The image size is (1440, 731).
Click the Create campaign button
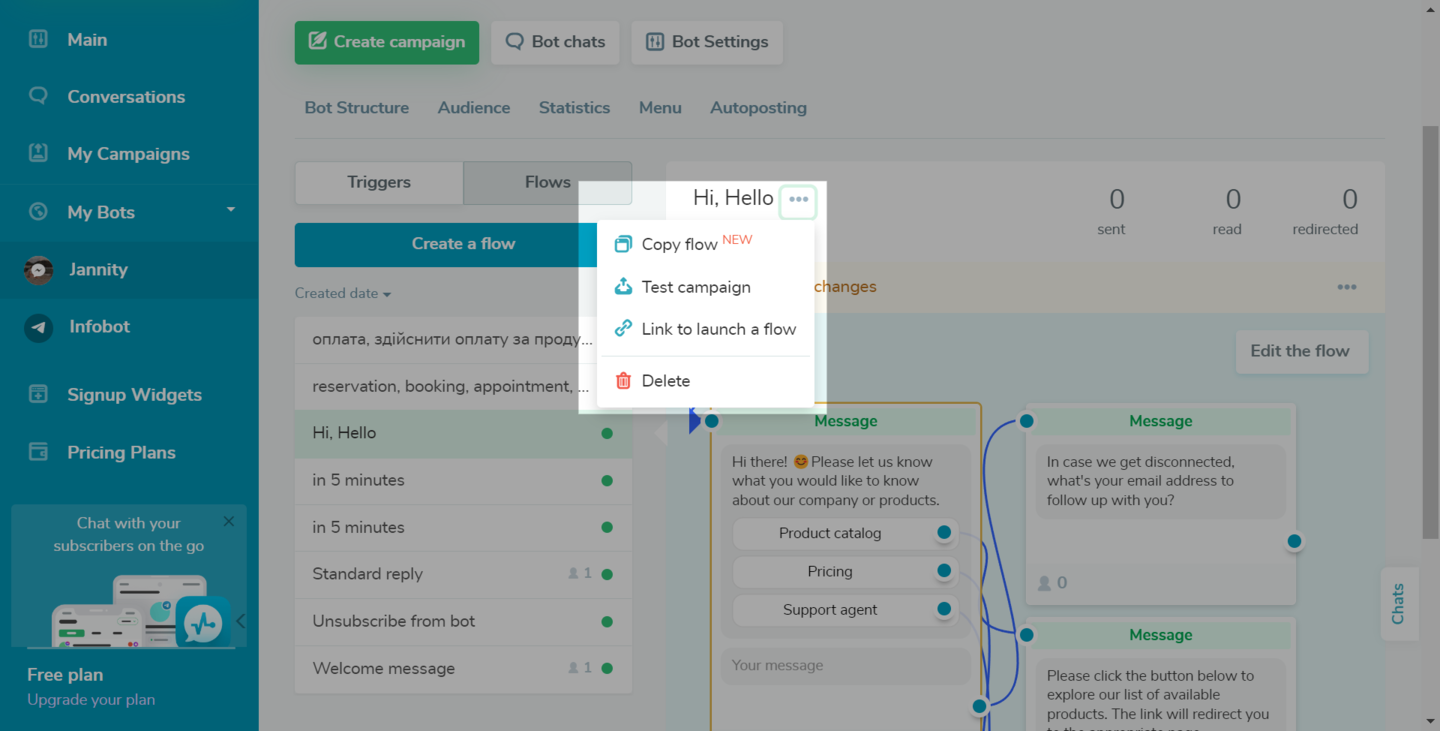coord(387,42)
